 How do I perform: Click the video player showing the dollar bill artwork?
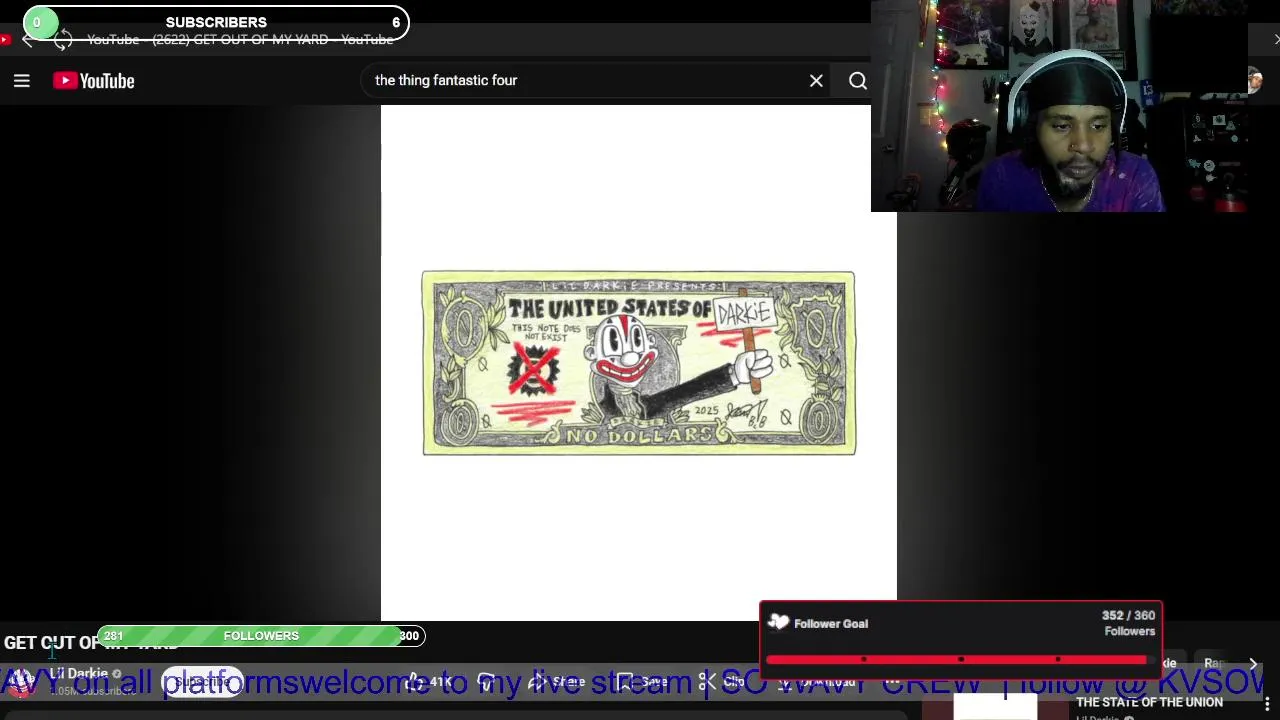point(638,363)
